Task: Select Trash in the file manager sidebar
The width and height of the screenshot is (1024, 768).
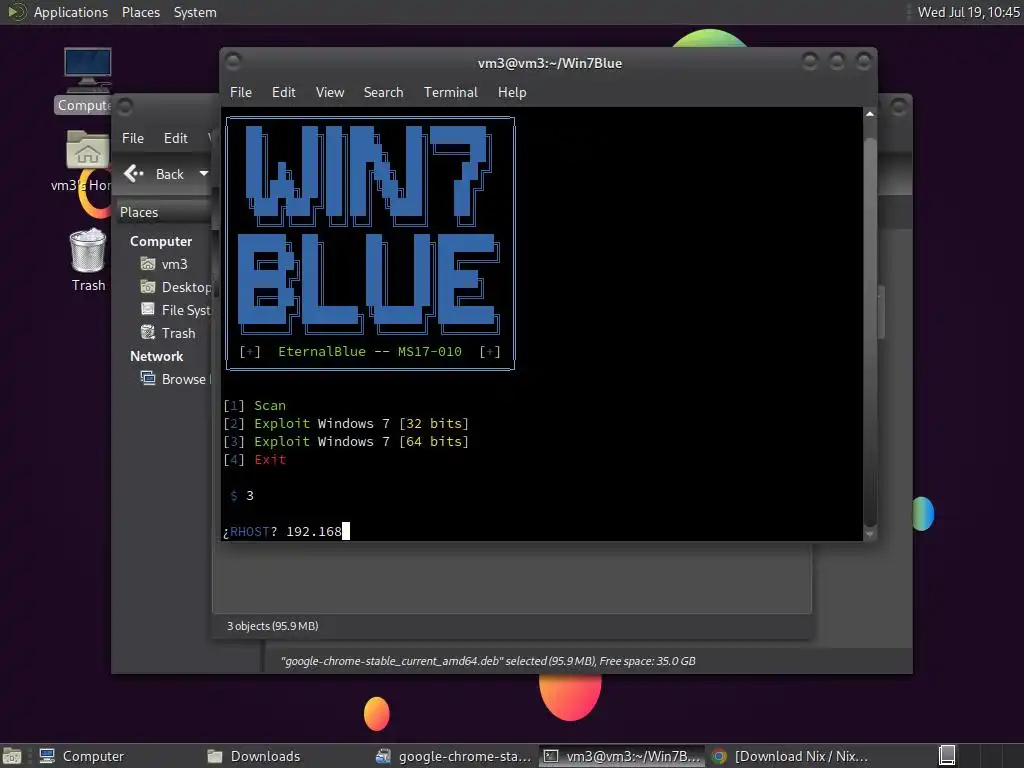Action: point(178,333)
